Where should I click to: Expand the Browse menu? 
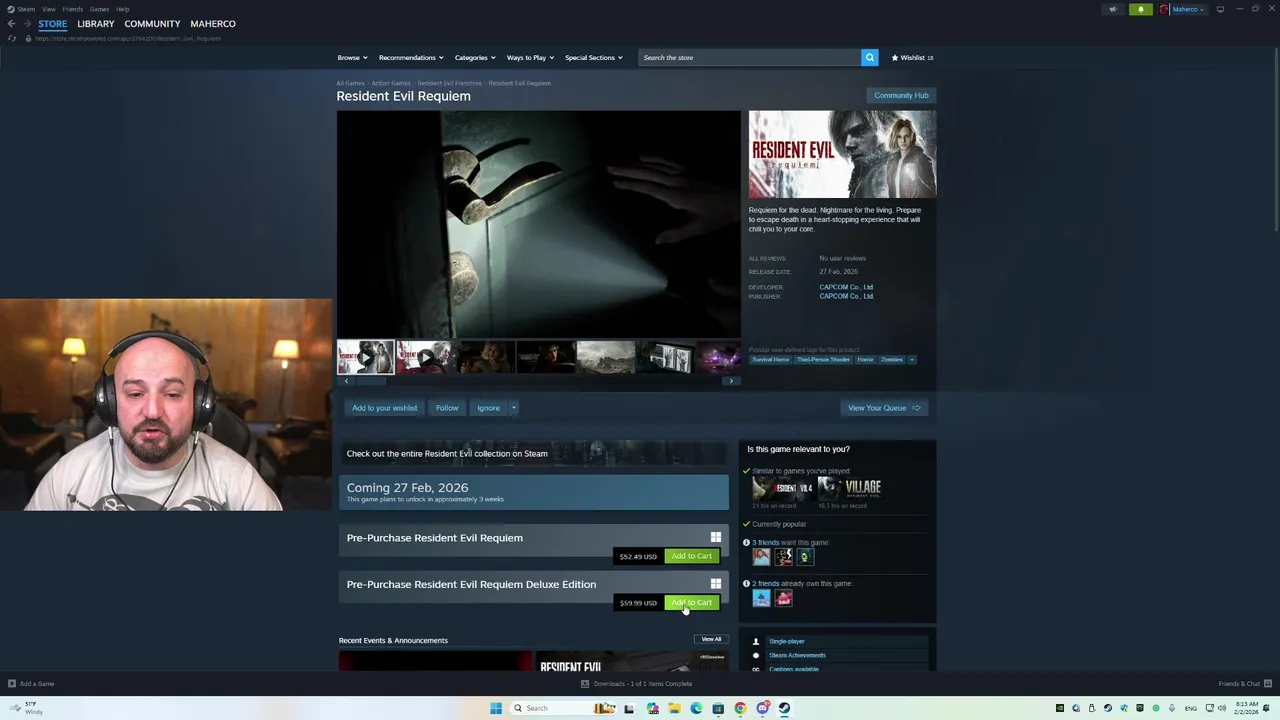tap(352, 57)
